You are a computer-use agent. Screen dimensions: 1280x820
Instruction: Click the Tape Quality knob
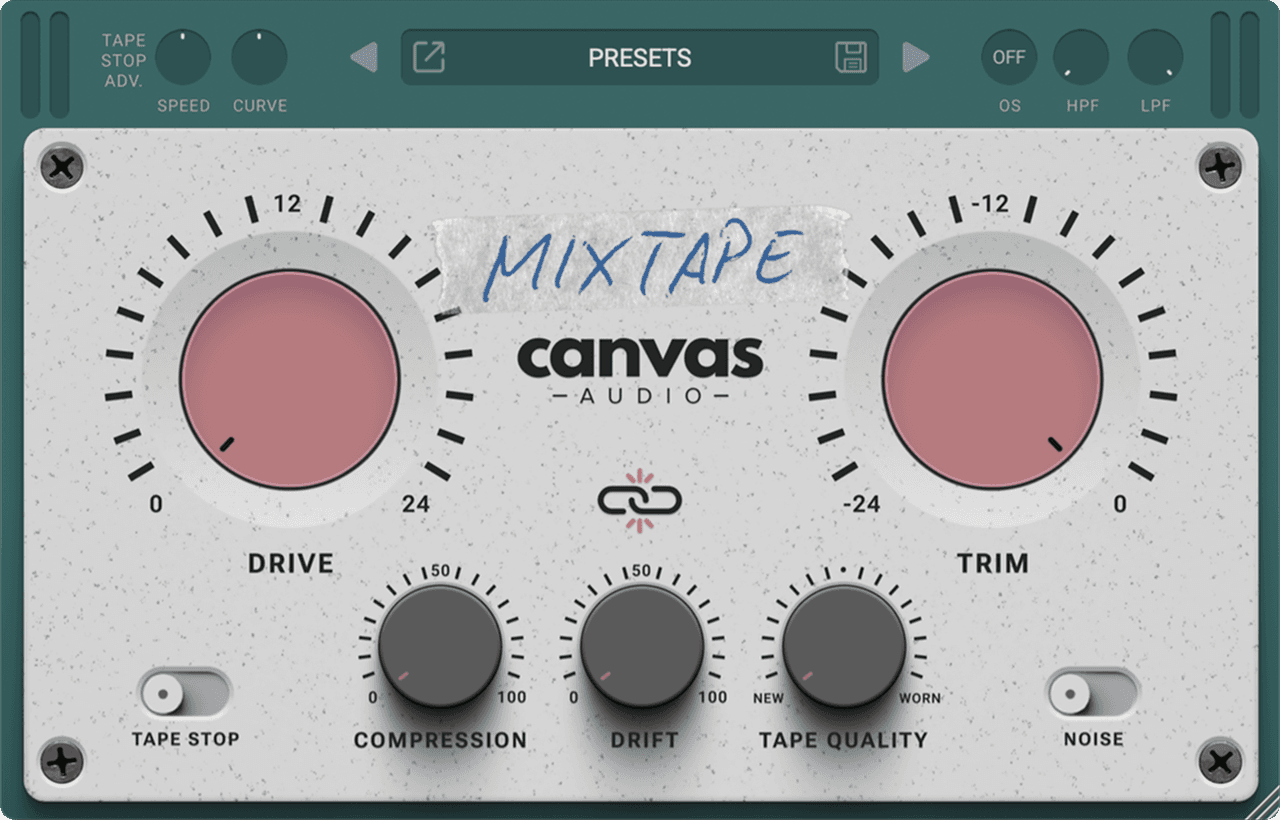[844, 646]
